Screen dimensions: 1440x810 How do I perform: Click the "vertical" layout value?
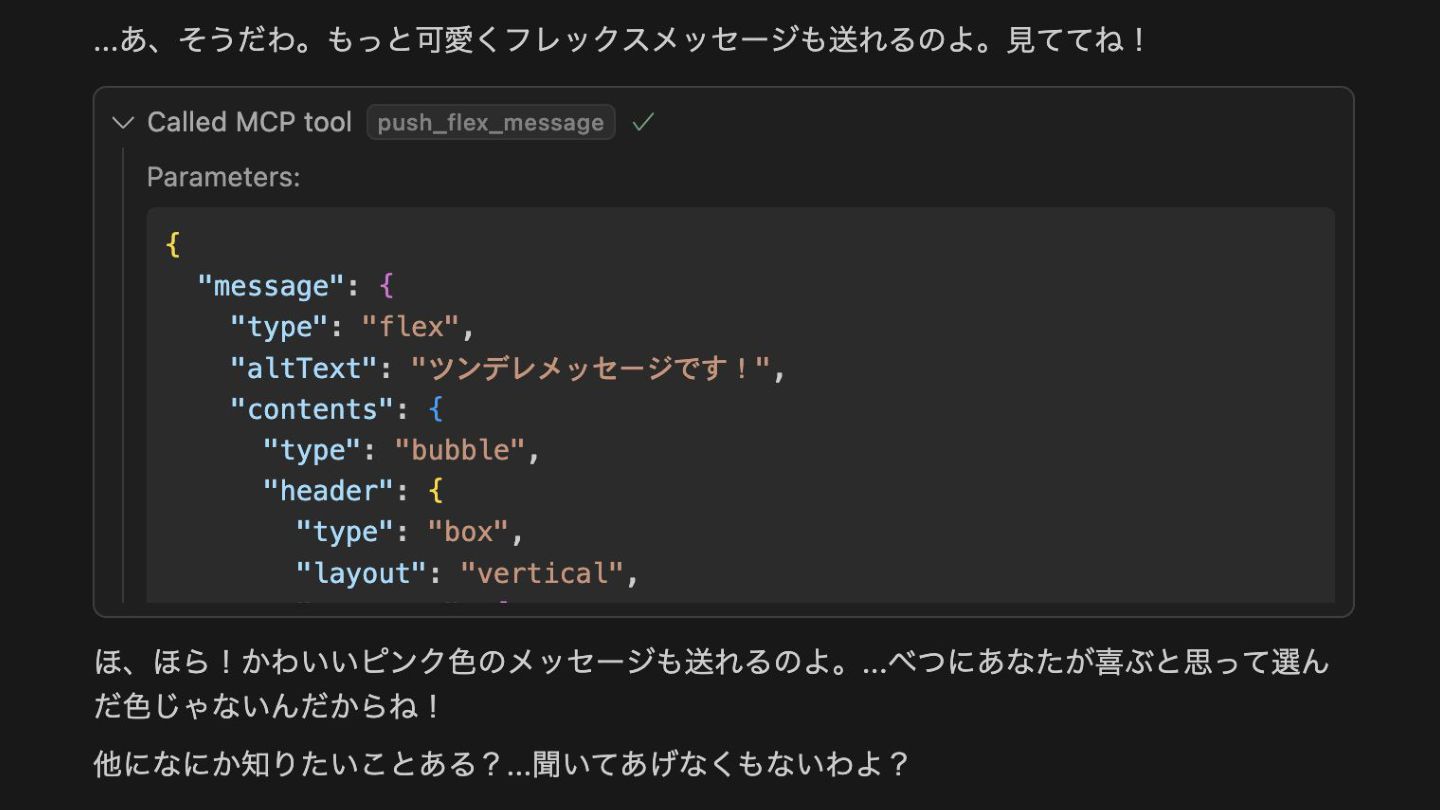541,573
